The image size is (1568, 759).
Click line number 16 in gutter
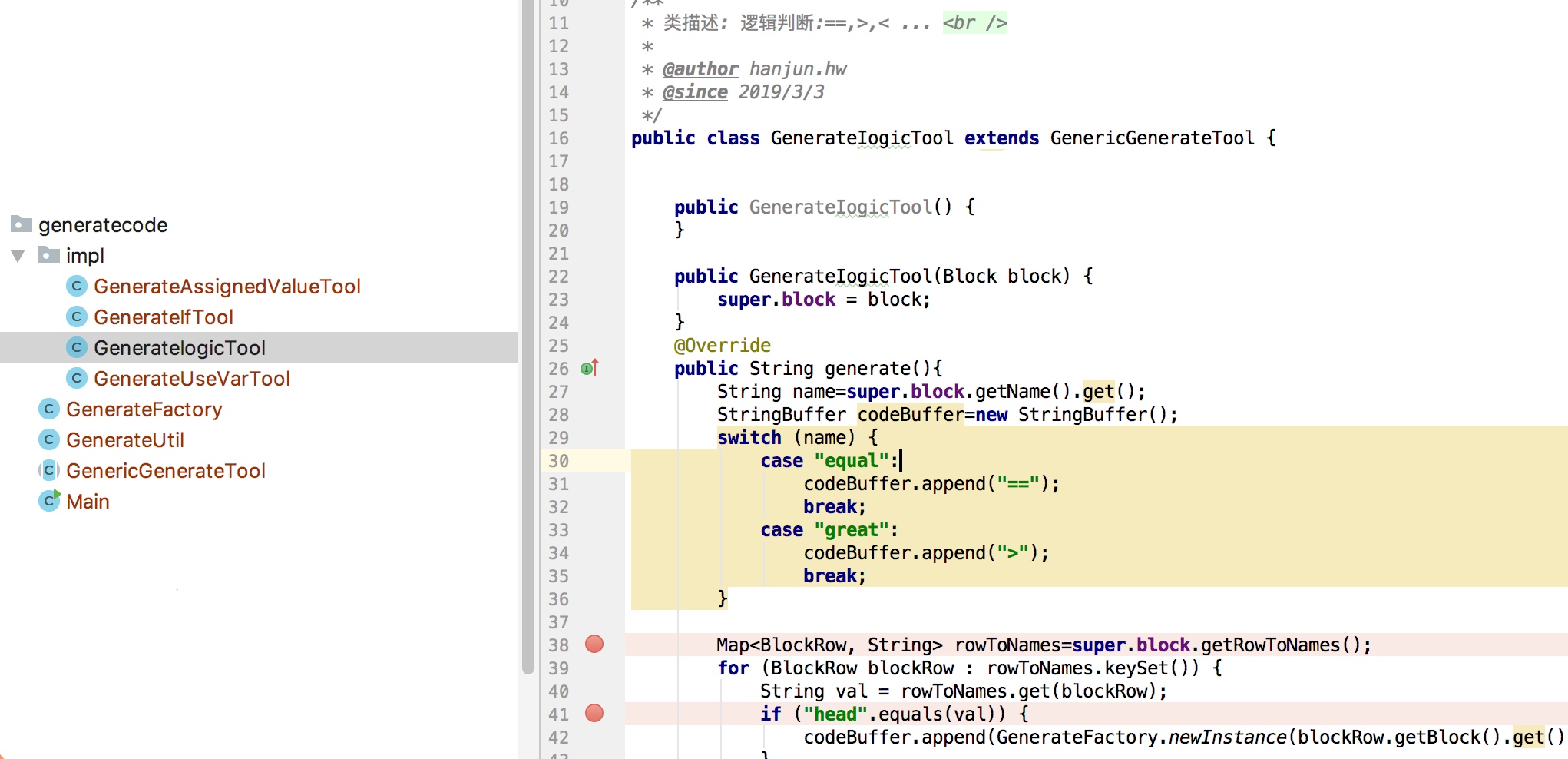pyautogui.click(x=558, y=138)
